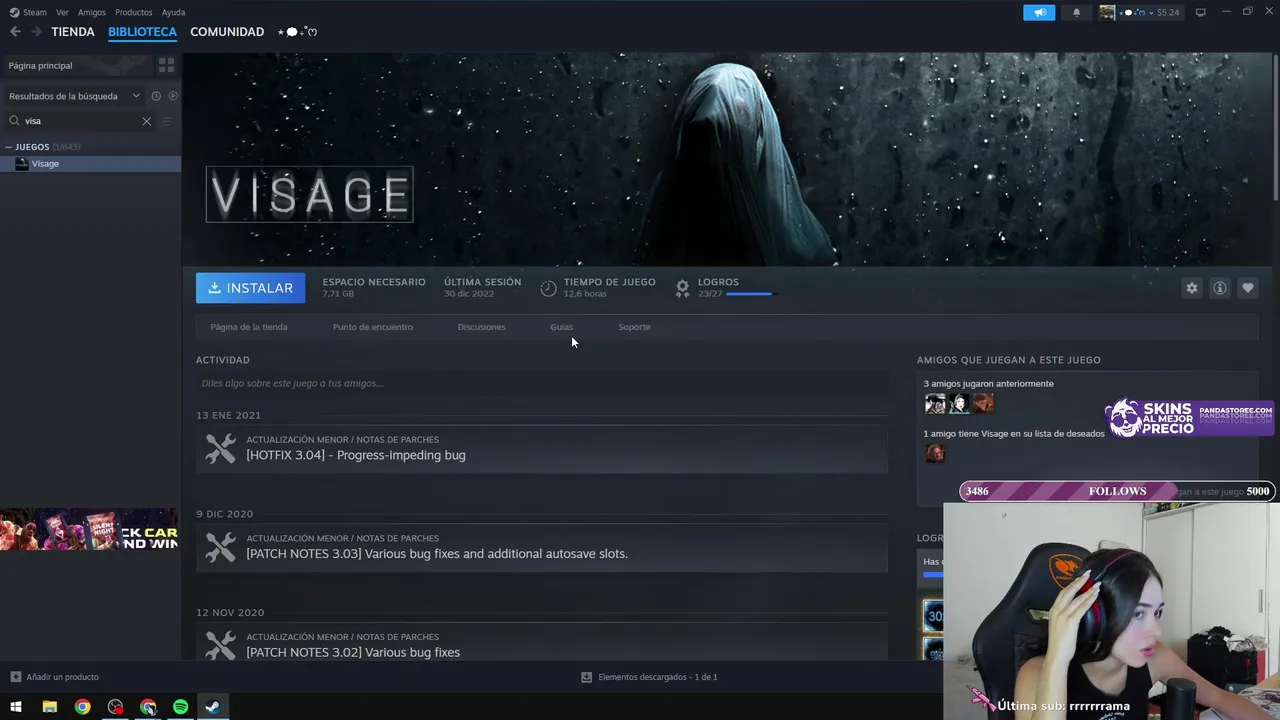Switch to grid collections view icon
Image resolution: width=1280 pixels, height=720 pixels.
166,65
